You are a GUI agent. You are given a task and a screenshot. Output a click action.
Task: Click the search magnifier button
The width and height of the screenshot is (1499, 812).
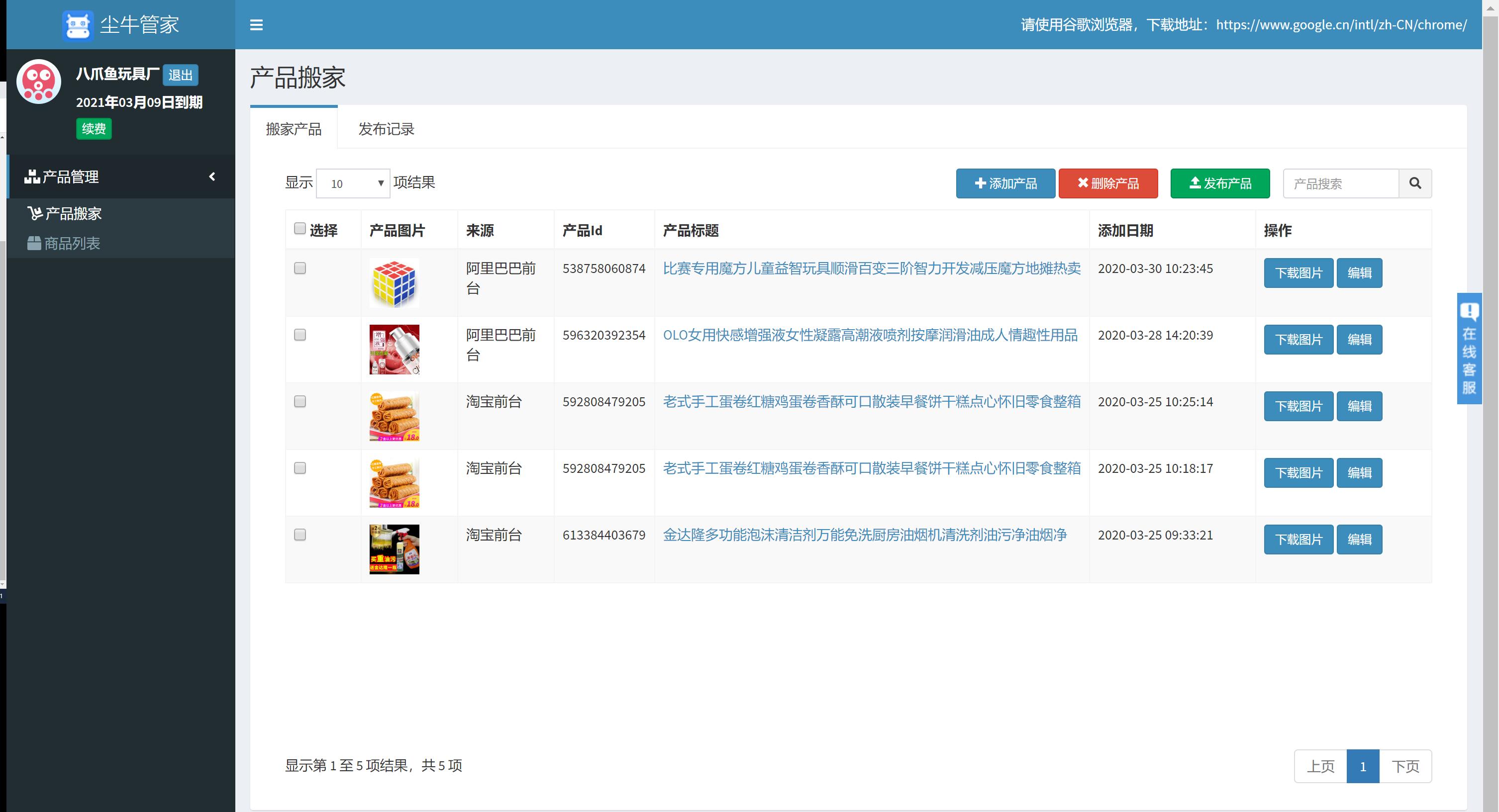tap(1415, 184)
